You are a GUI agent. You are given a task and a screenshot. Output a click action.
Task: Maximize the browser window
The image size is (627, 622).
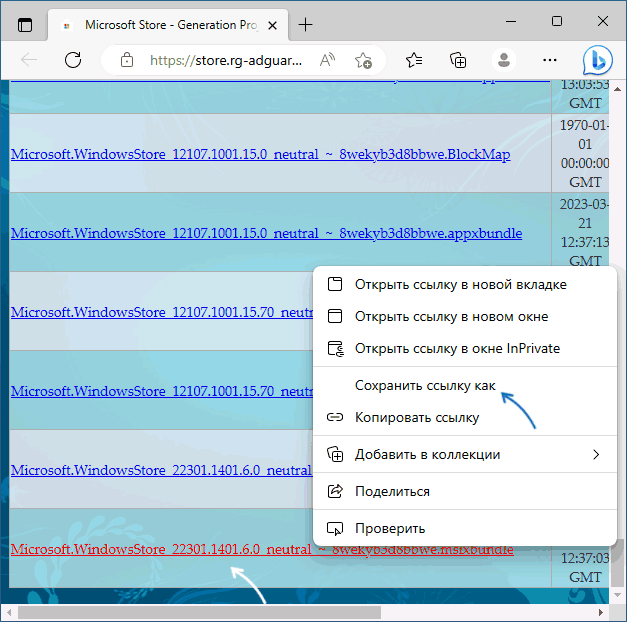click(x=557, y=21)
